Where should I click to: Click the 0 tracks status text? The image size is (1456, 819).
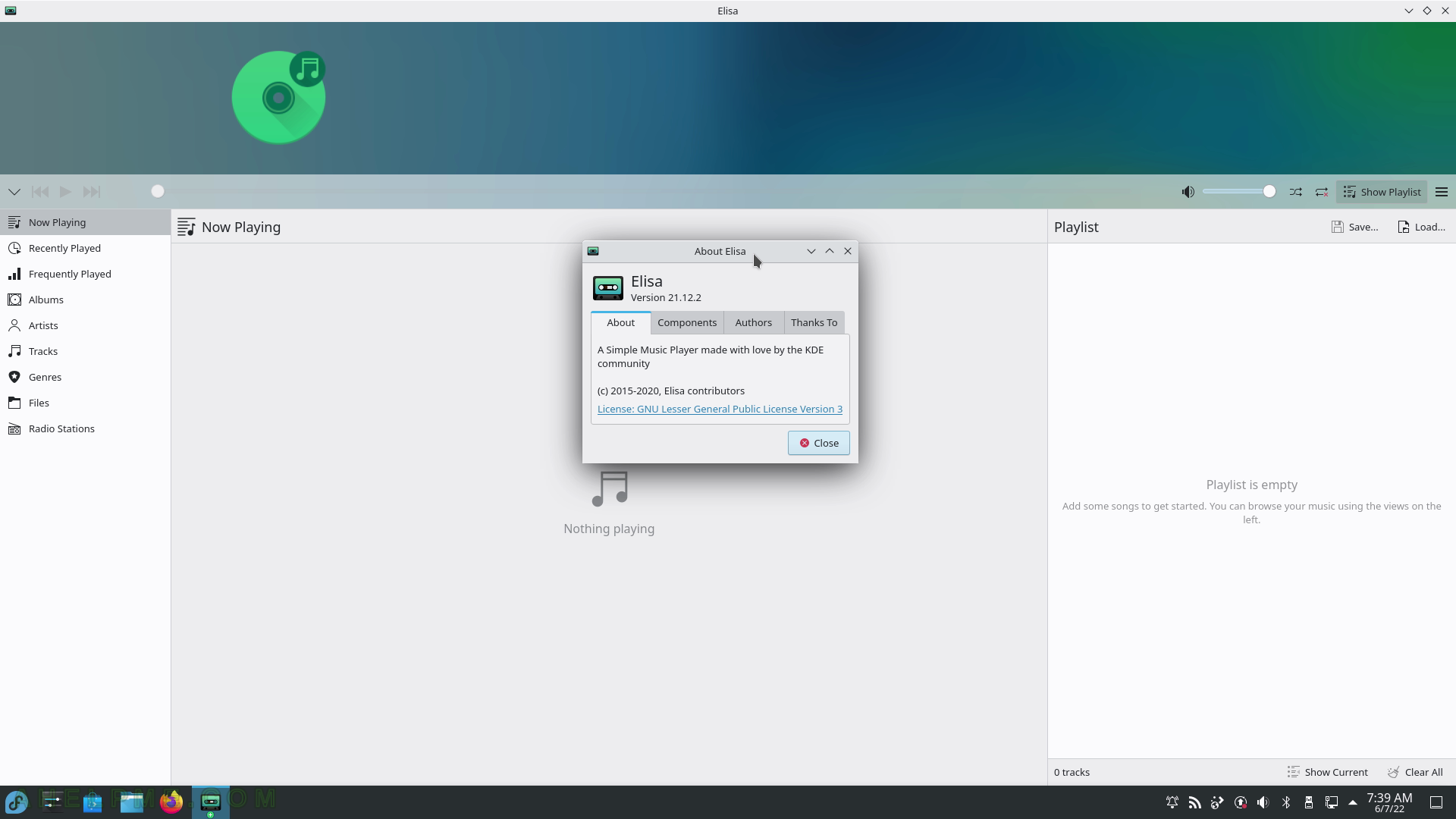1072,772
